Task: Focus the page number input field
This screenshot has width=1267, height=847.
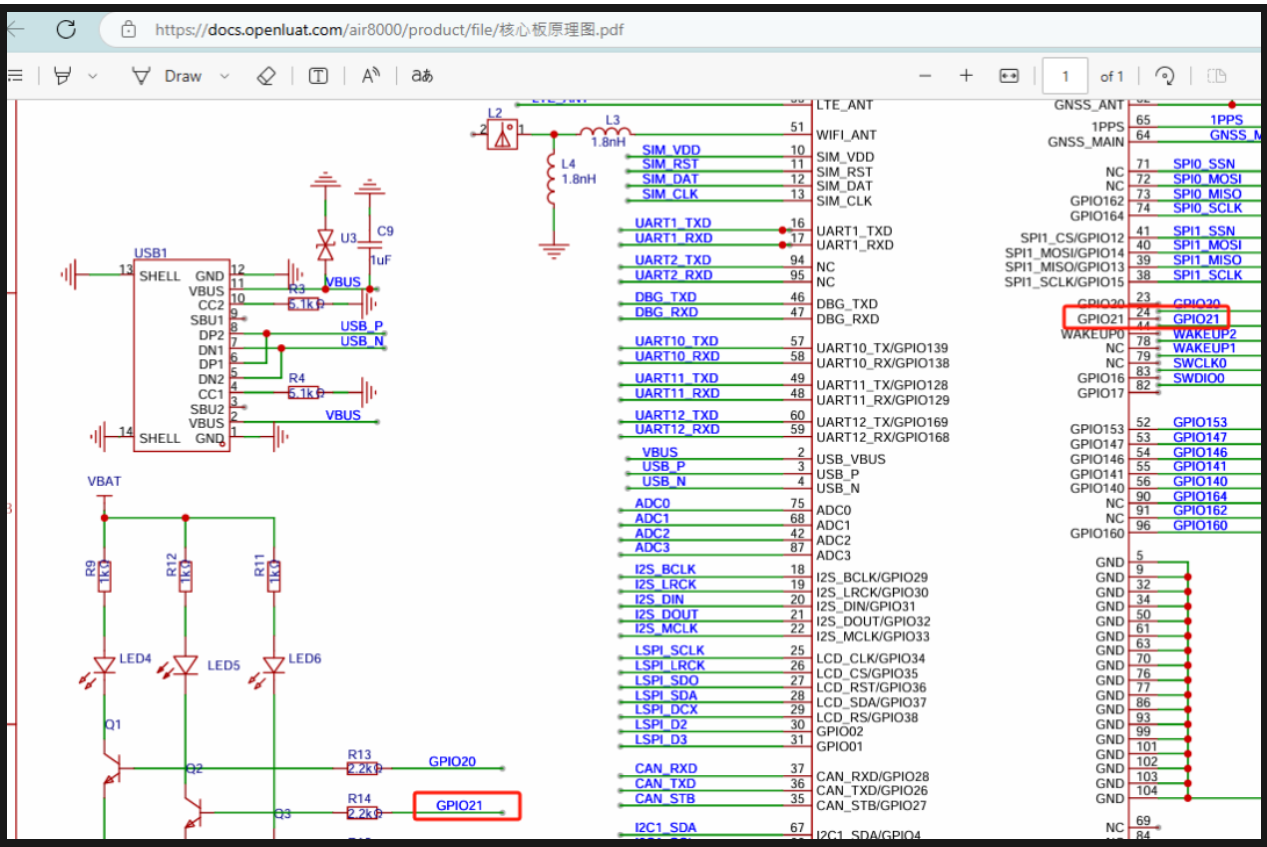Action: click(x=1066, y=76)
